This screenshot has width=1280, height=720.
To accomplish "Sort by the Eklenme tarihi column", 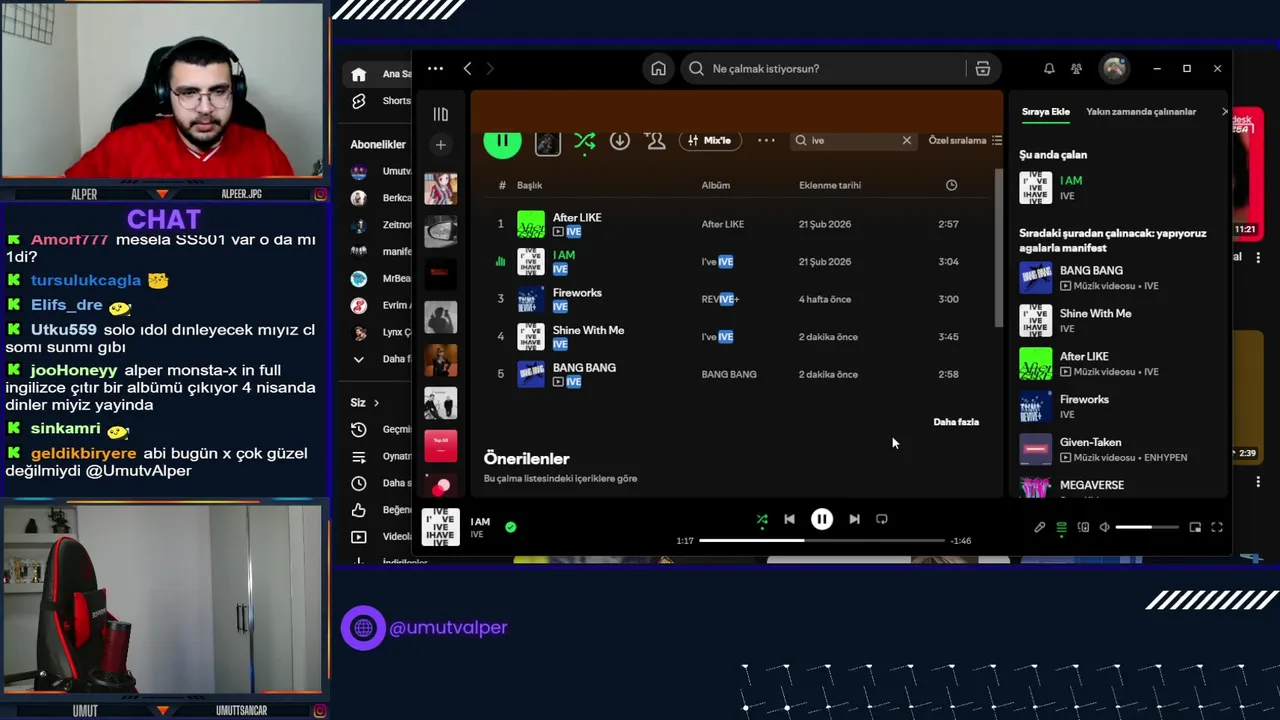I will [830, 185].
